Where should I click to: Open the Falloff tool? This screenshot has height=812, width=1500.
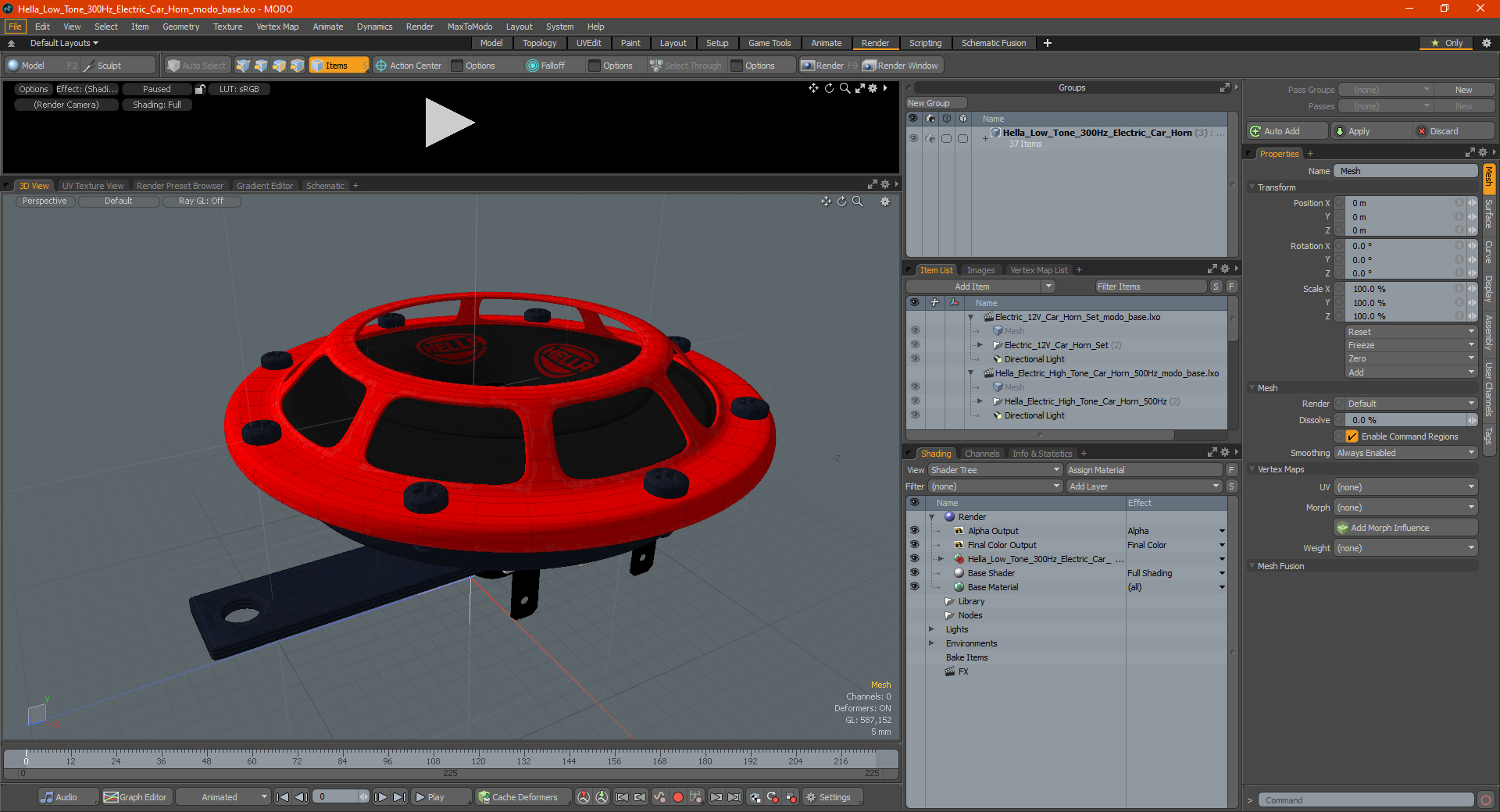[546, 66]
